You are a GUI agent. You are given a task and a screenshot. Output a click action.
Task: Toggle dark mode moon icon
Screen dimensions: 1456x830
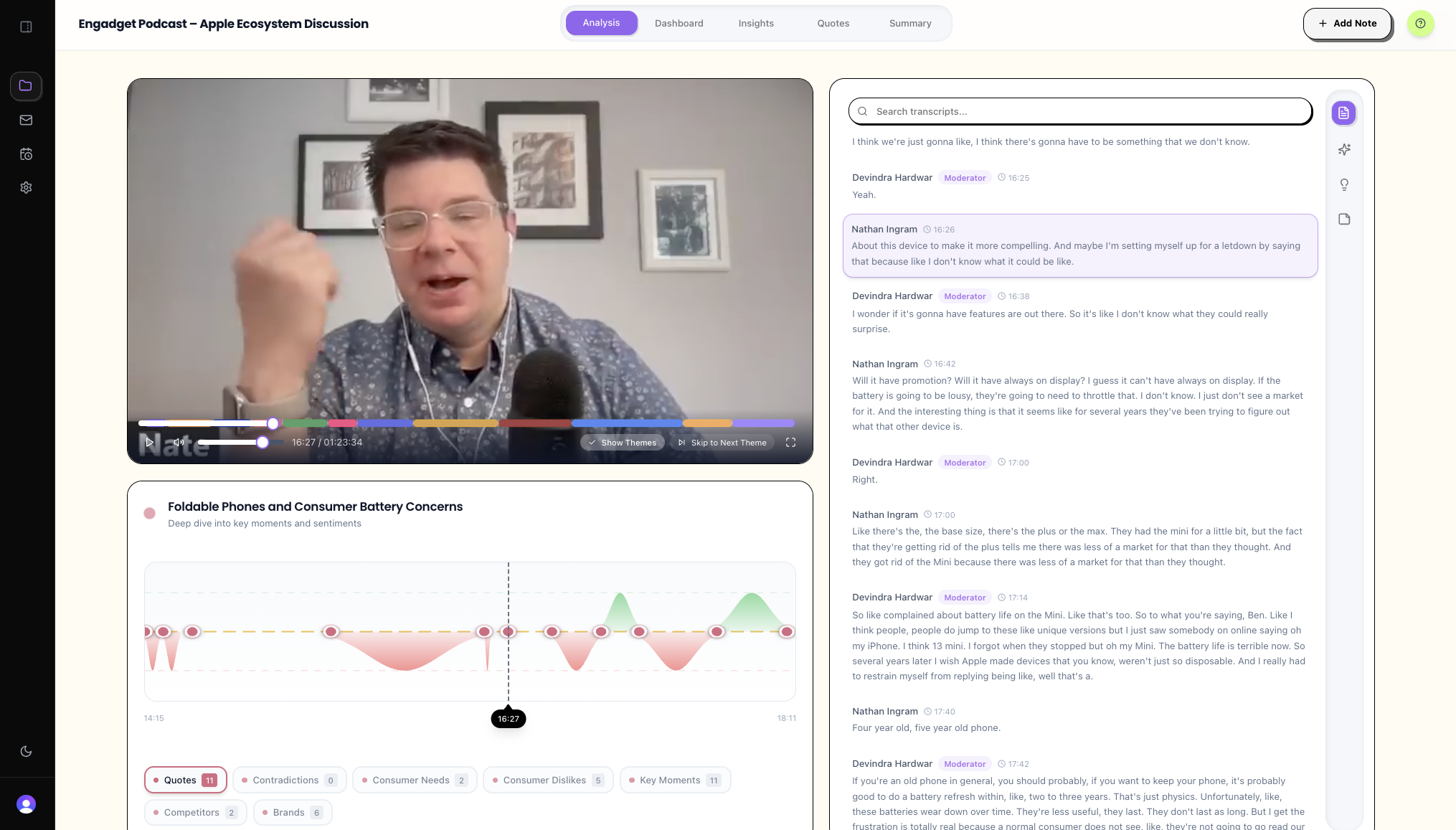[26, 751]
